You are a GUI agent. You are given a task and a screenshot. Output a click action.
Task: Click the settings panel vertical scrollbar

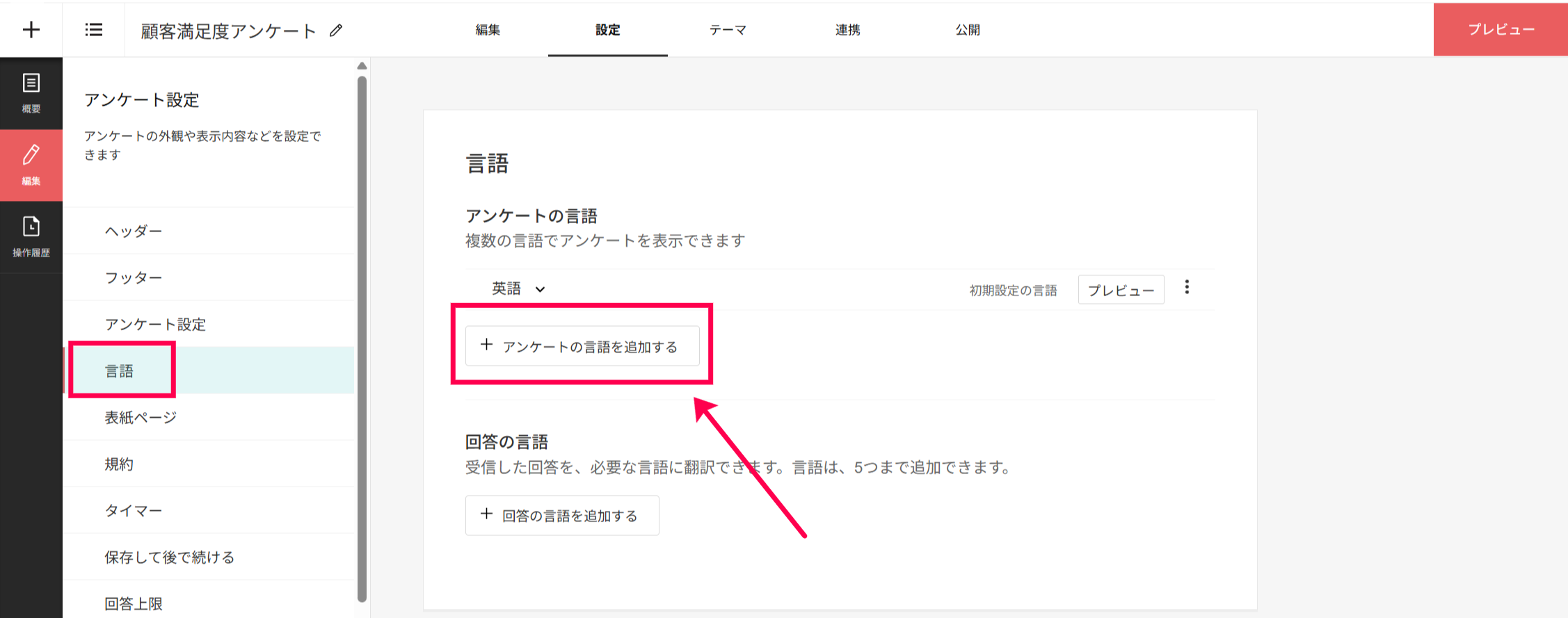click(362, 334)
